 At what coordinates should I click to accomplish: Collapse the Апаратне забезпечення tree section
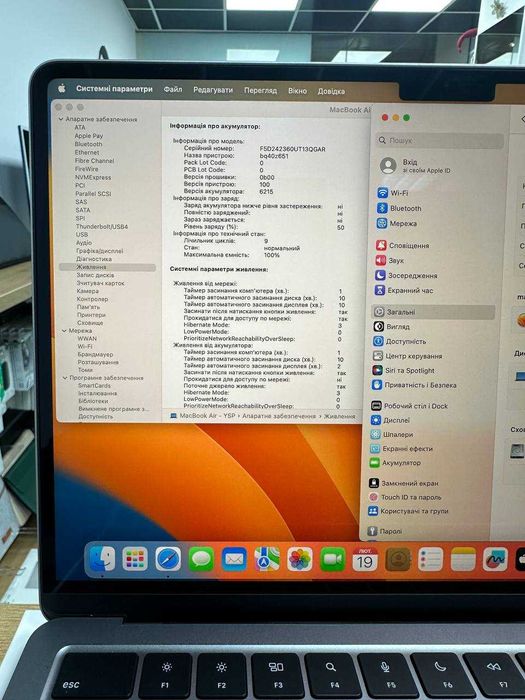pos(61,119)
